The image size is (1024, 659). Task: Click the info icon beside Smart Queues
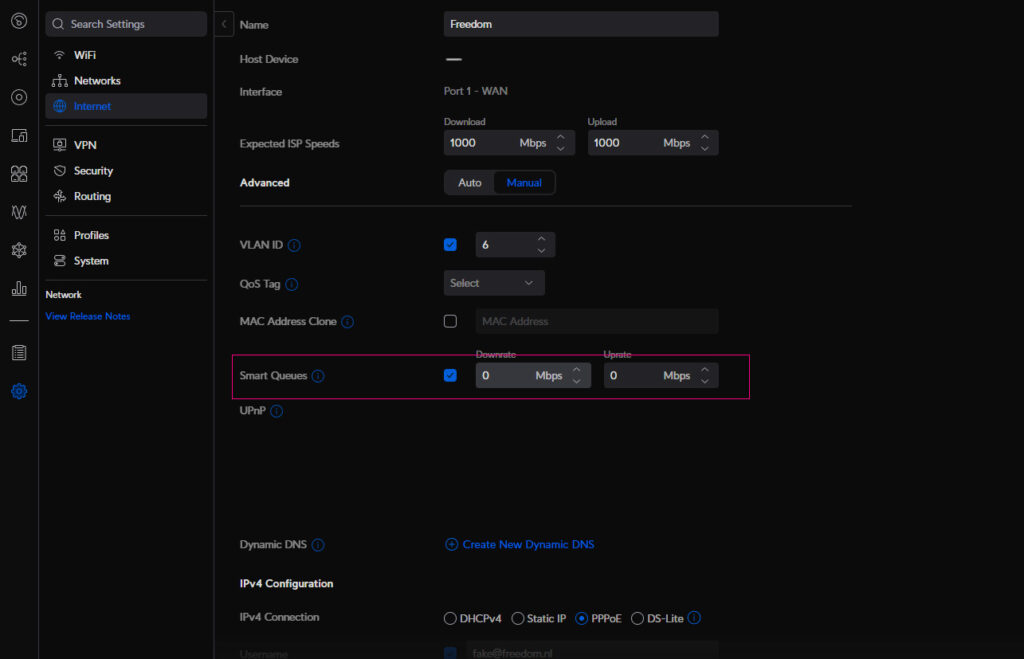[318, 376]
